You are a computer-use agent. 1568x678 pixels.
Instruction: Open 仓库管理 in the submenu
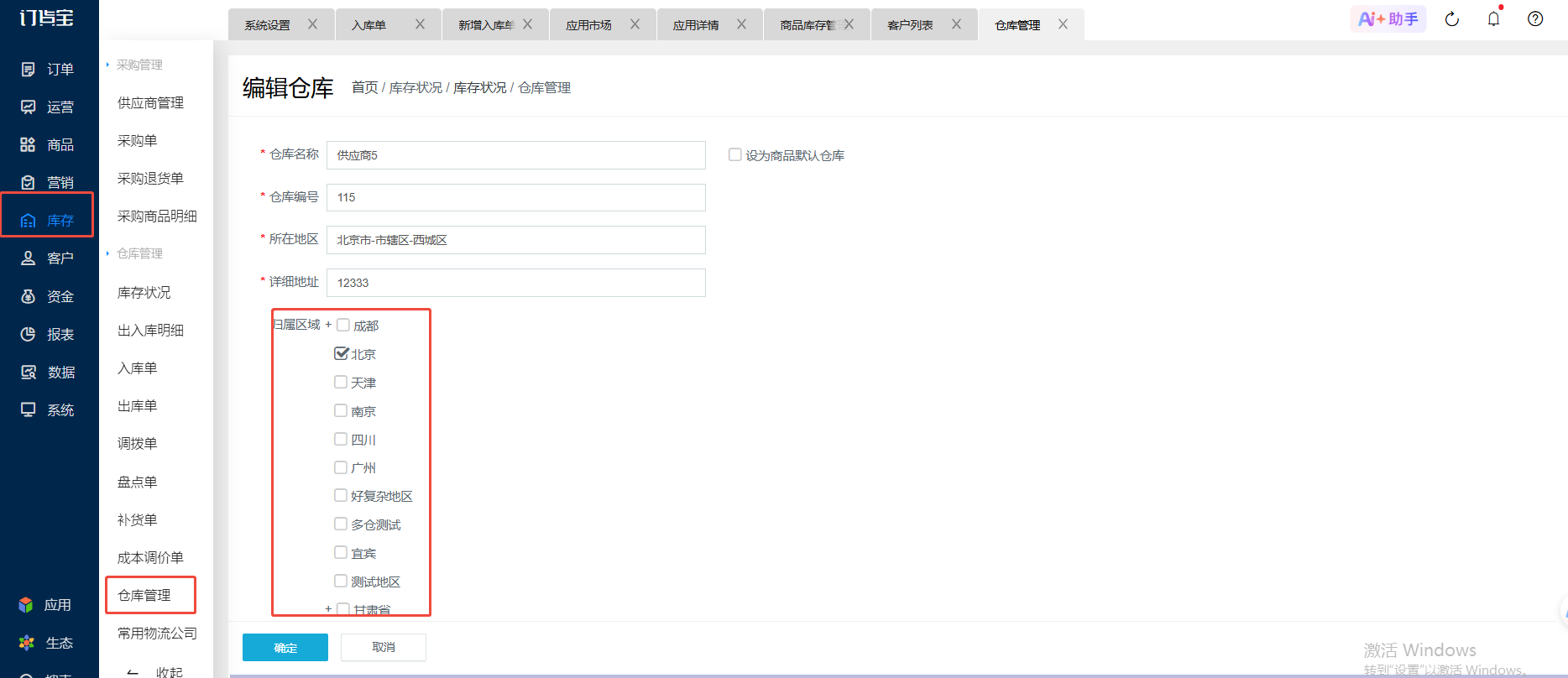point(144,595)
